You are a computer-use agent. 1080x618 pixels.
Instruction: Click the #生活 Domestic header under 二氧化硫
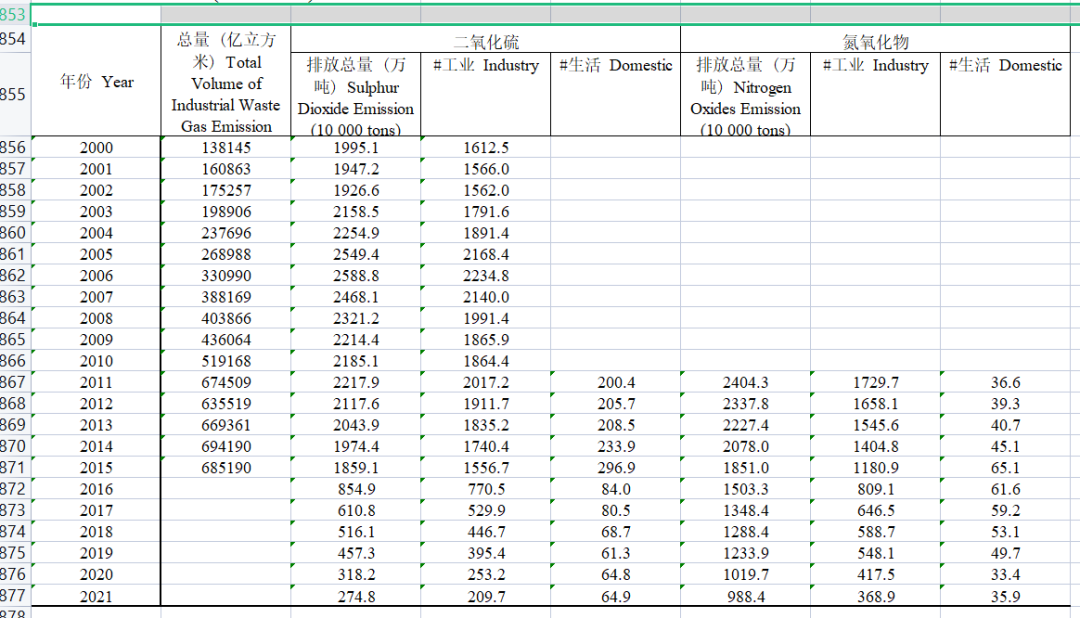[x=616, y=95]
